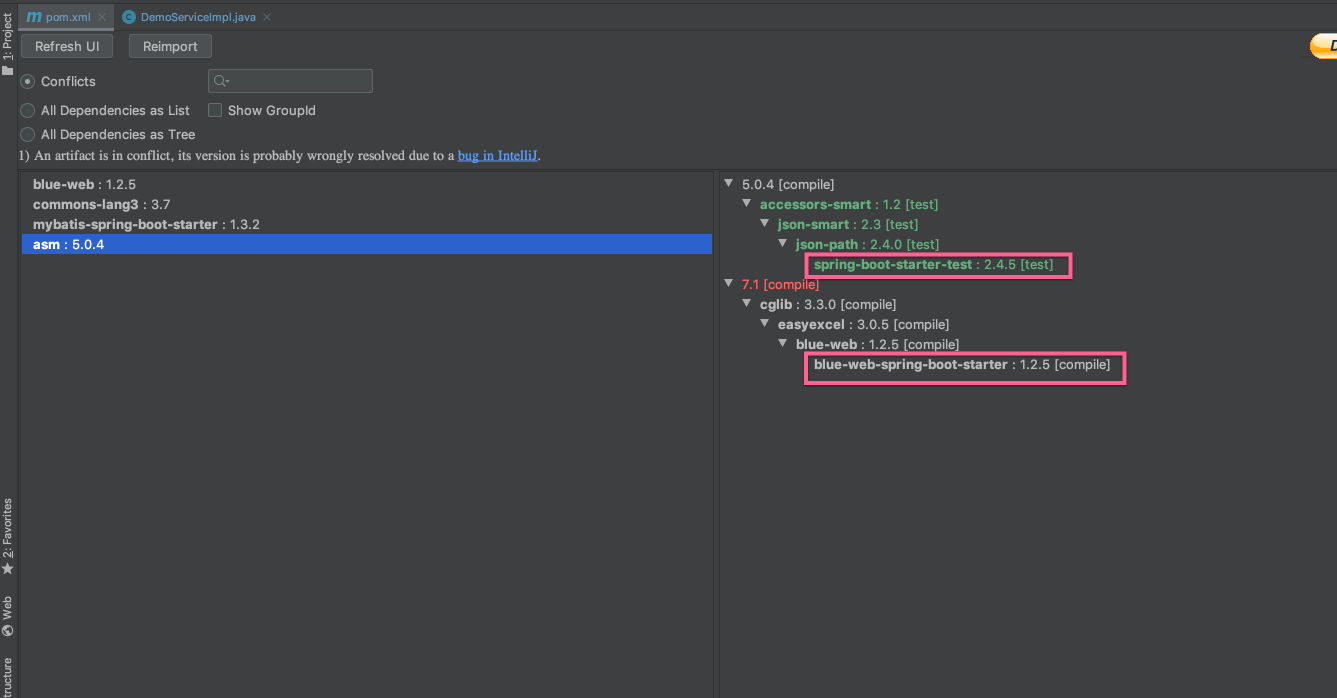Collapse the 5.0.4 [compile] tree node
This screenshot has height=698, width=1337.
[x=730, y=184]
